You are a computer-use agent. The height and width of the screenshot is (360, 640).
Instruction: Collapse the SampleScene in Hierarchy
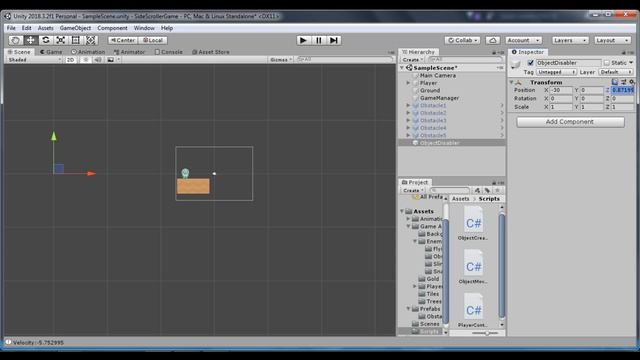click(402, 68)
